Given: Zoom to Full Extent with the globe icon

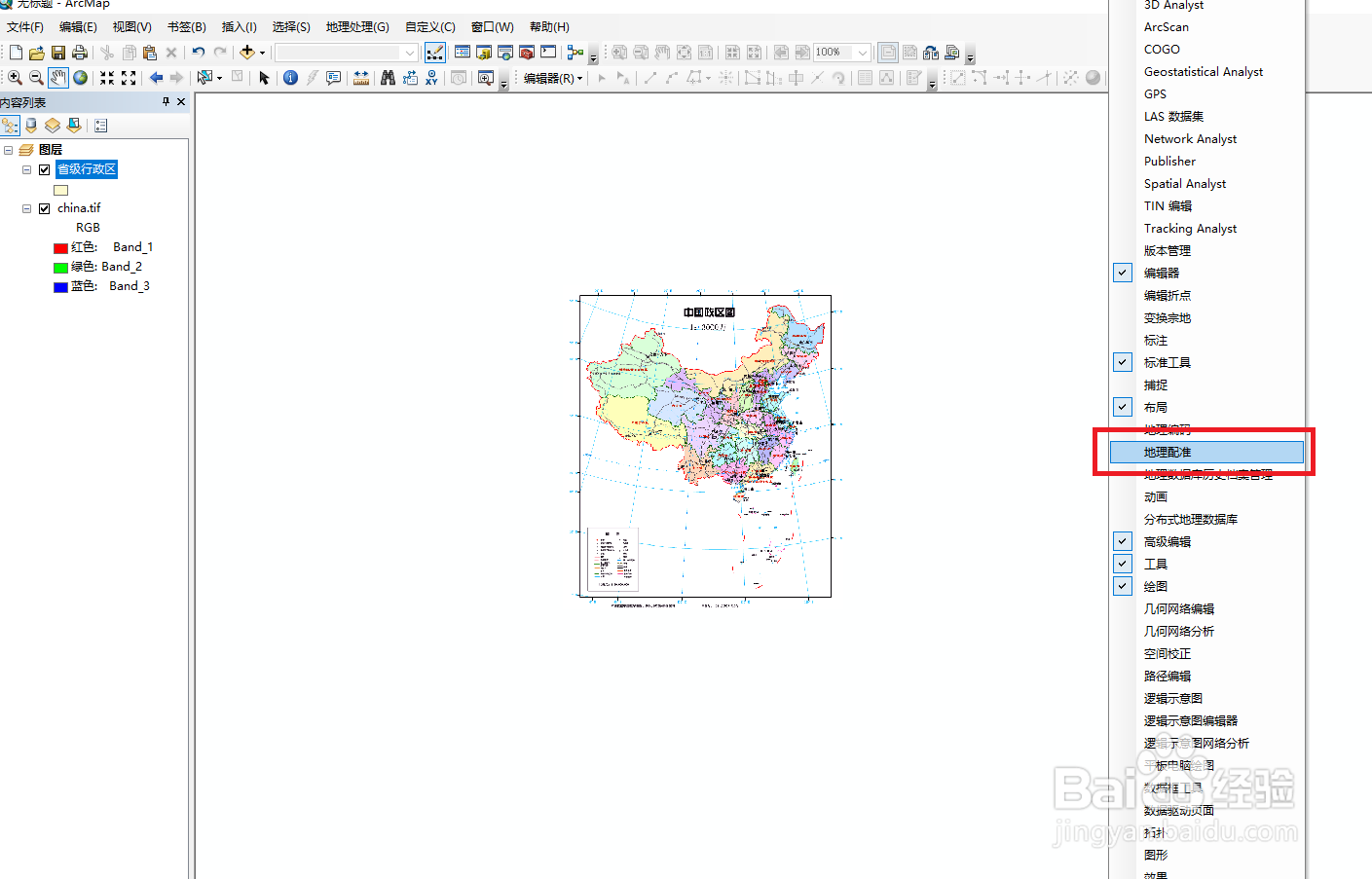Looking at the screenshot, I should (x=81, y=77).
